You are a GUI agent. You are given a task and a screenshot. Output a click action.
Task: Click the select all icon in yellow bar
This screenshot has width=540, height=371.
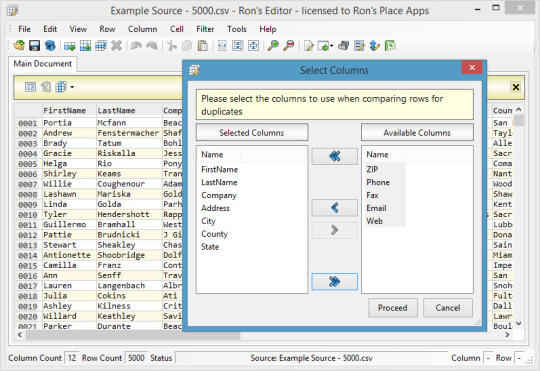(x=30, y=87)
